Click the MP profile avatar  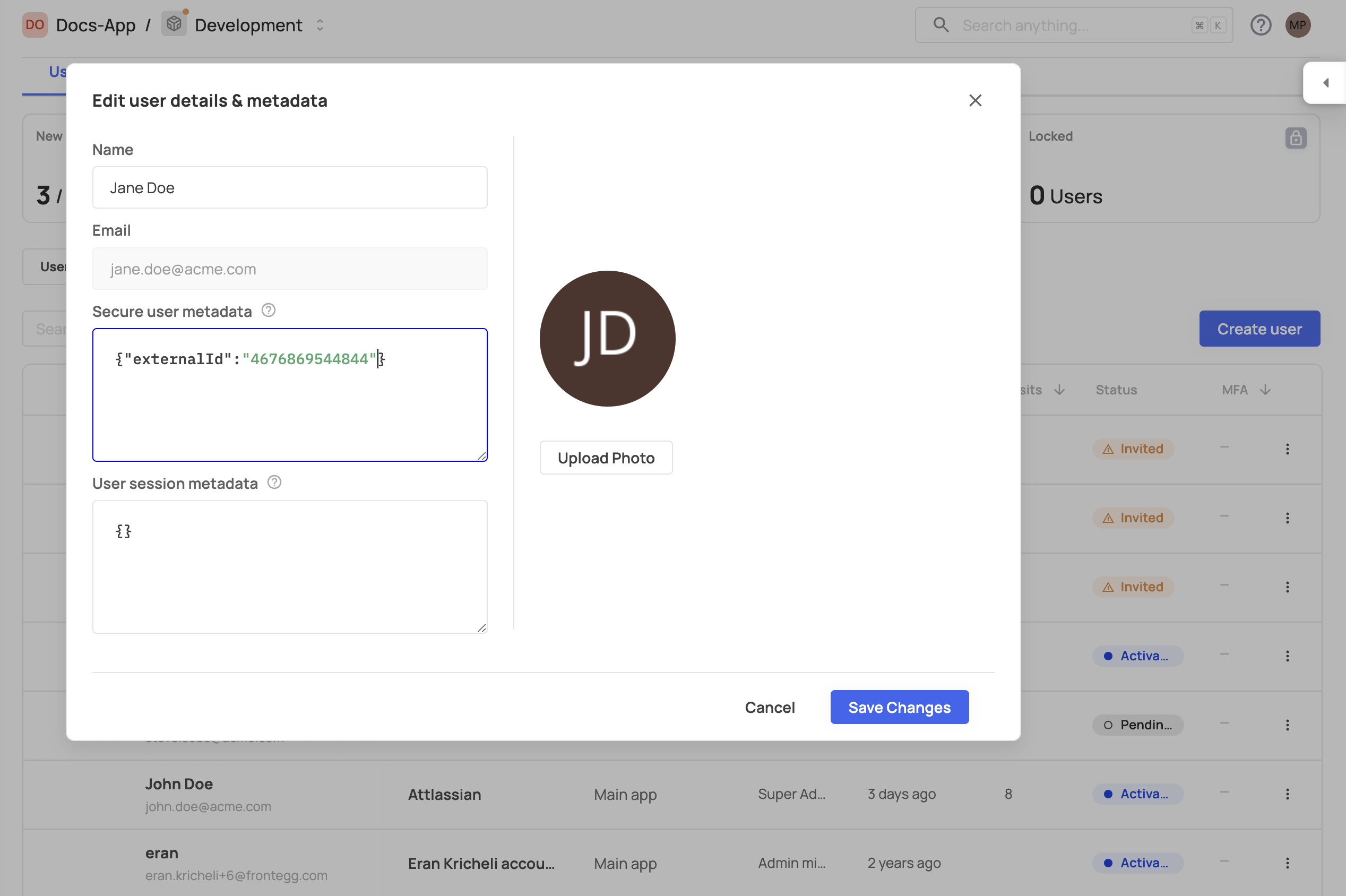(x=1298, y=25)
